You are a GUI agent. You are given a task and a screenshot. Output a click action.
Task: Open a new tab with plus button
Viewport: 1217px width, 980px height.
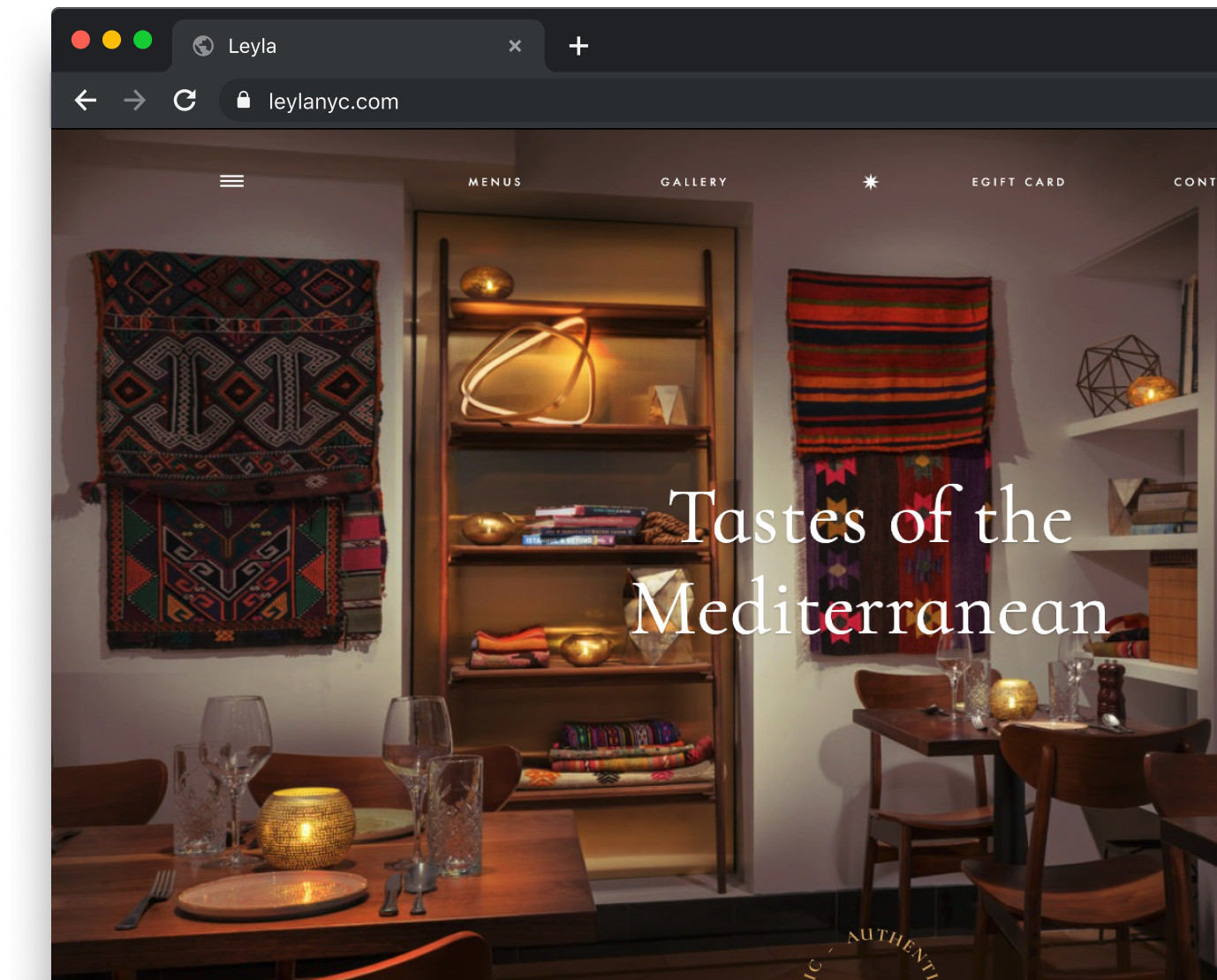coord(578,46)
